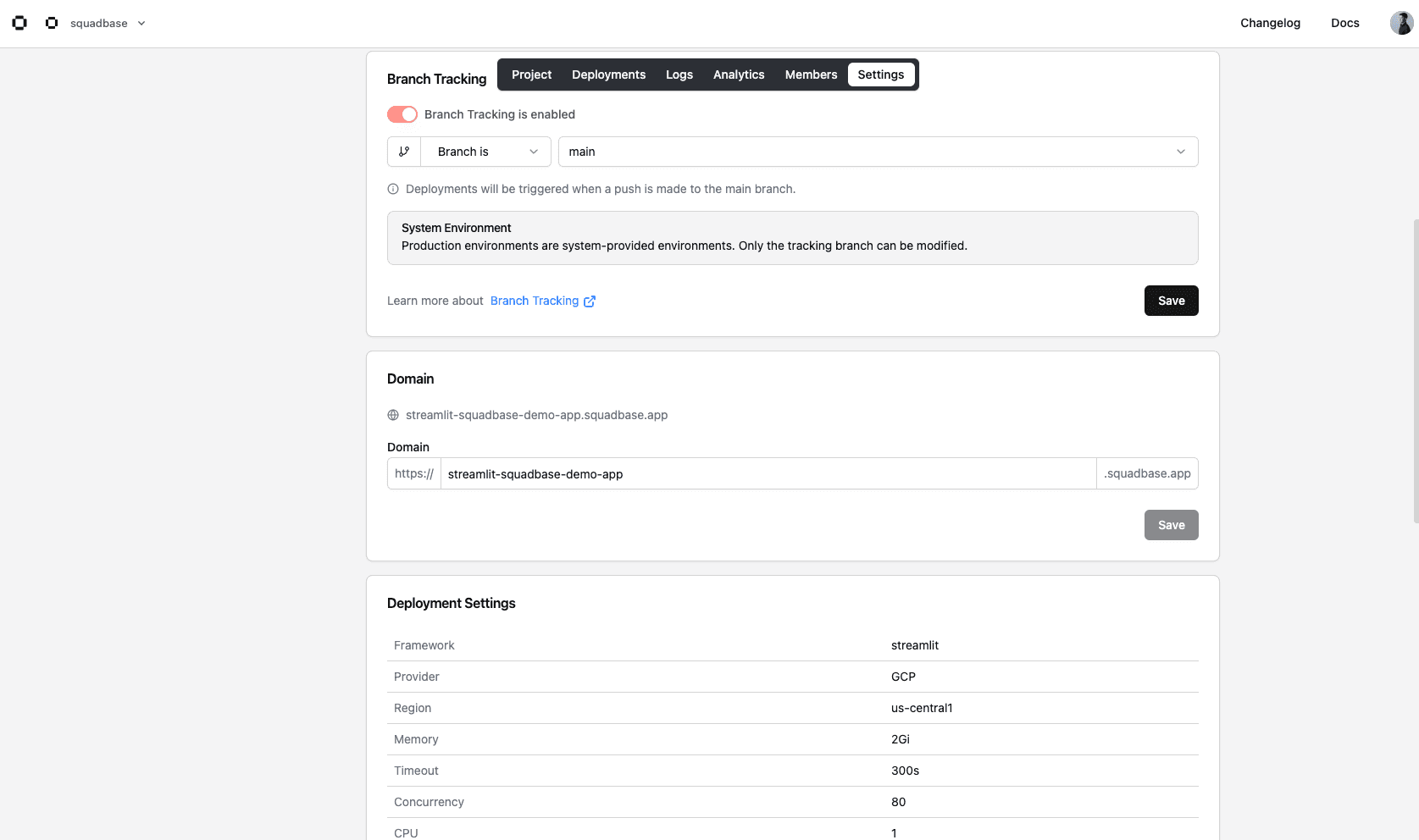Viewport: 1419px width, 840px height.
Task: Open the main branch selection dropdown
Action: [x=877, y=152]
